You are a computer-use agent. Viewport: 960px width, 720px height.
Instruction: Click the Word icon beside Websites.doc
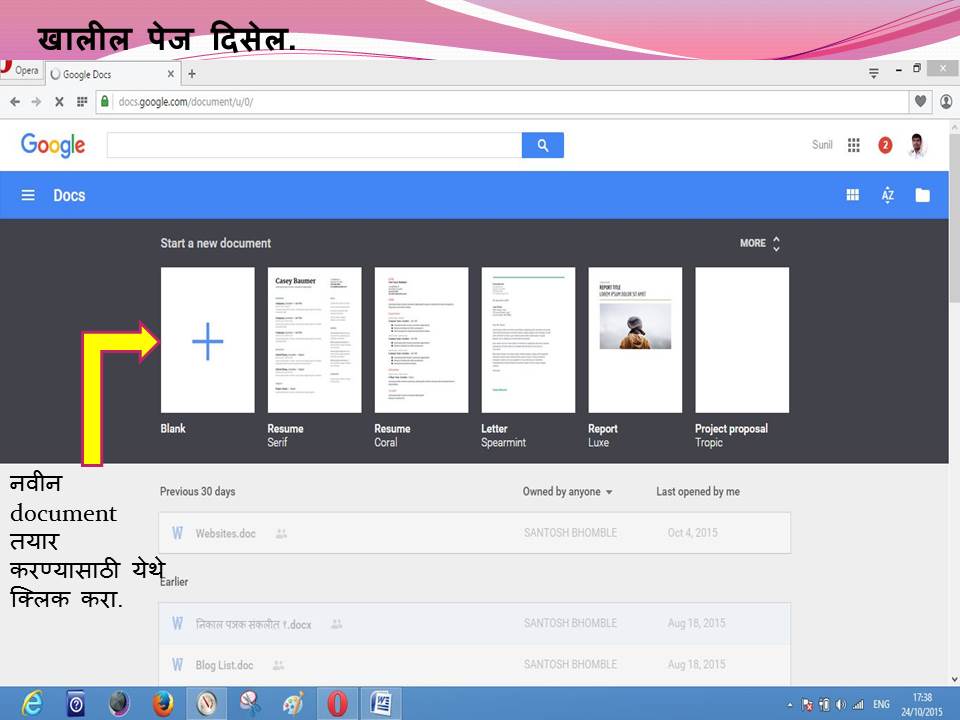[177, 533]
